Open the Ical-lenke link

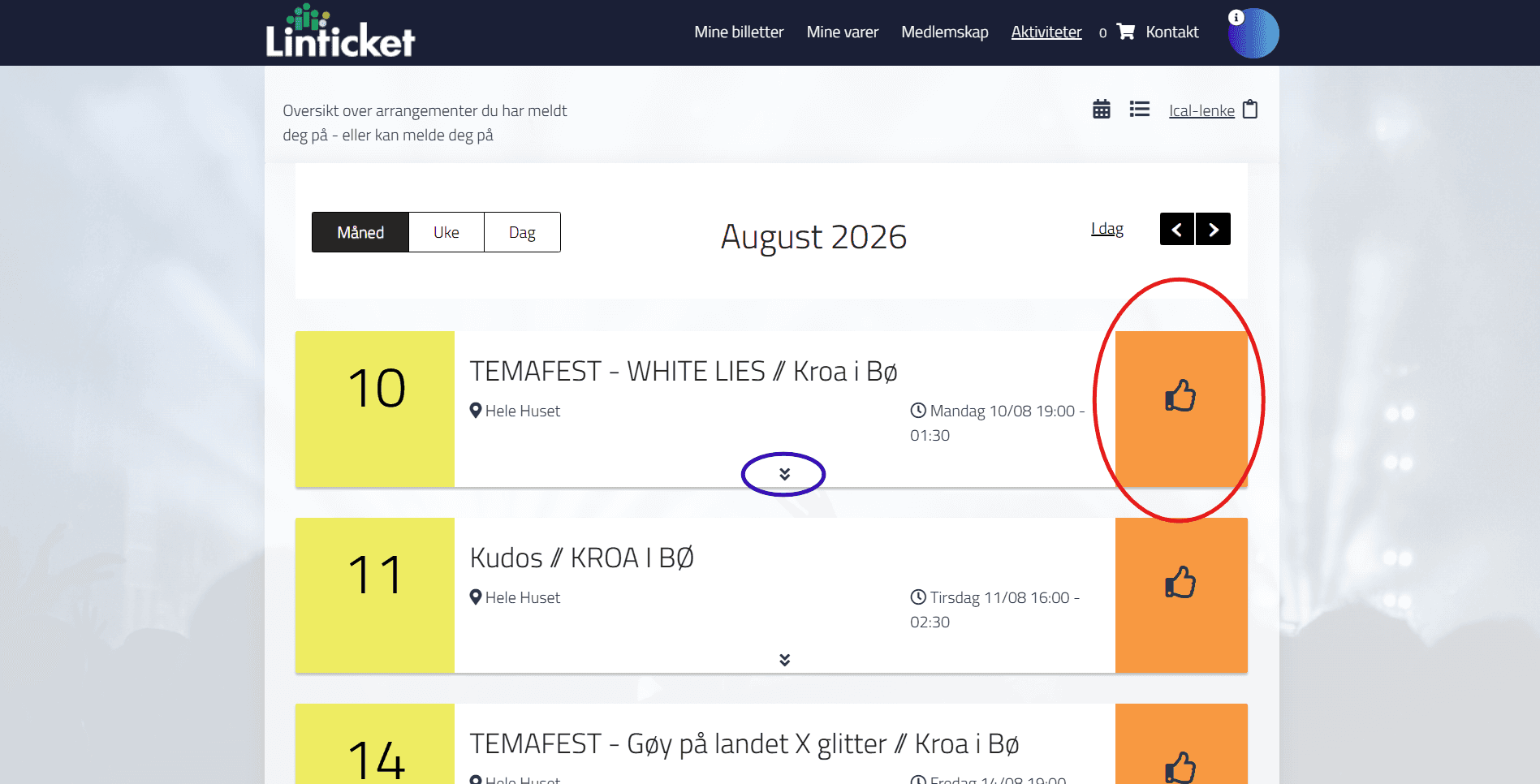1201,110
